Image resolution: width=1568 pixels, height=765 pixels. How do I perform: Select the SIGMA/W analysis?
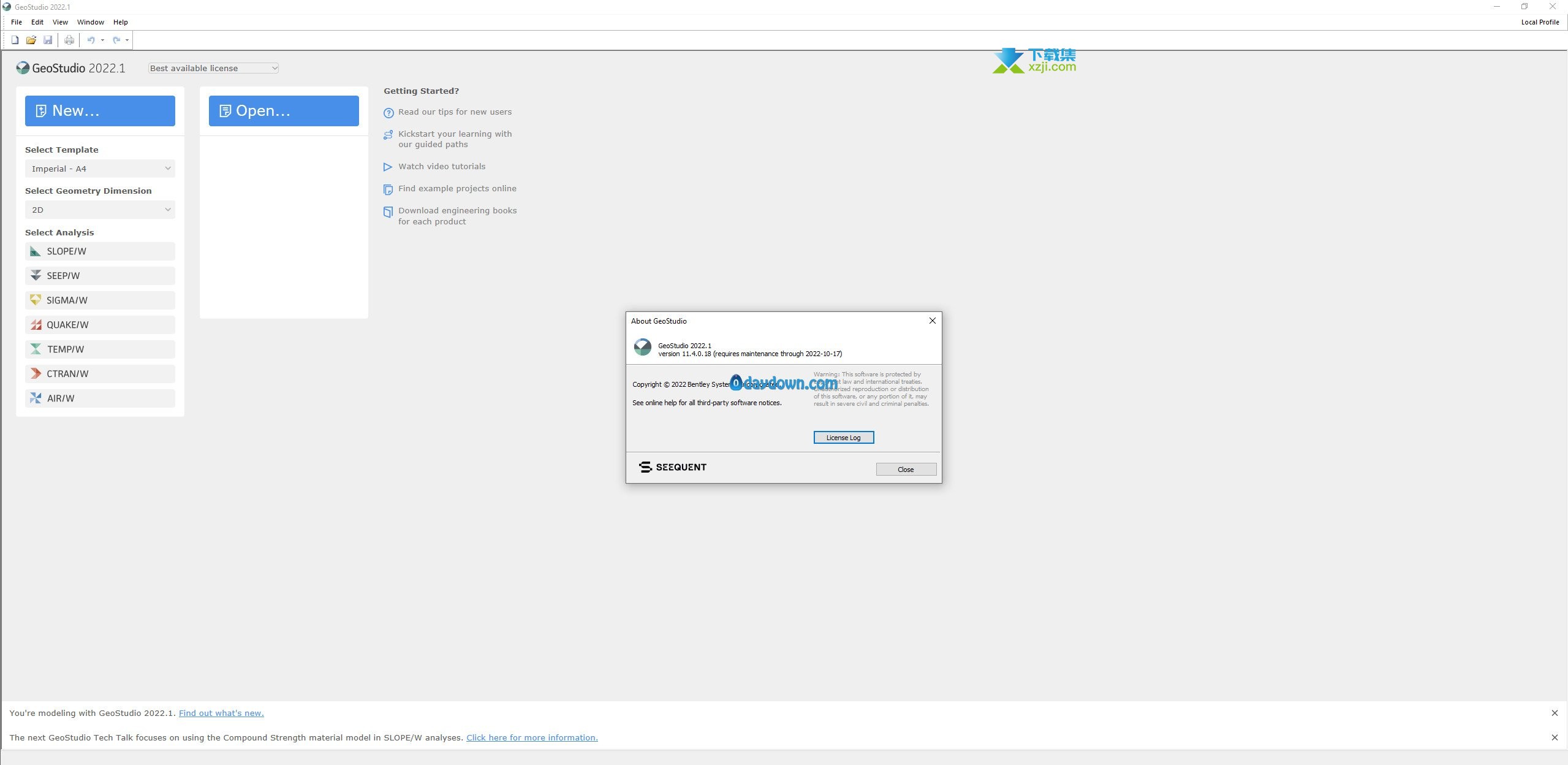tap(100, 300)
